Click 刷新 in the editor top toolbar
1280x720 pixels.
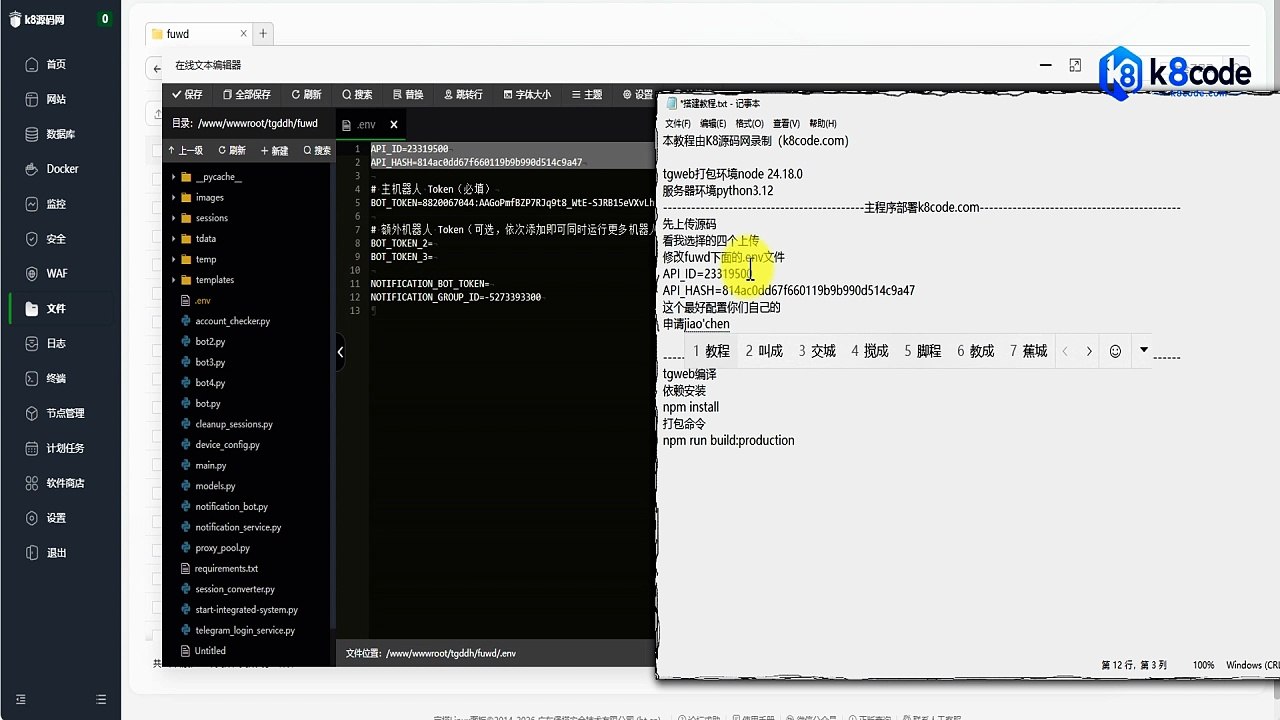(x=306, y=95)
